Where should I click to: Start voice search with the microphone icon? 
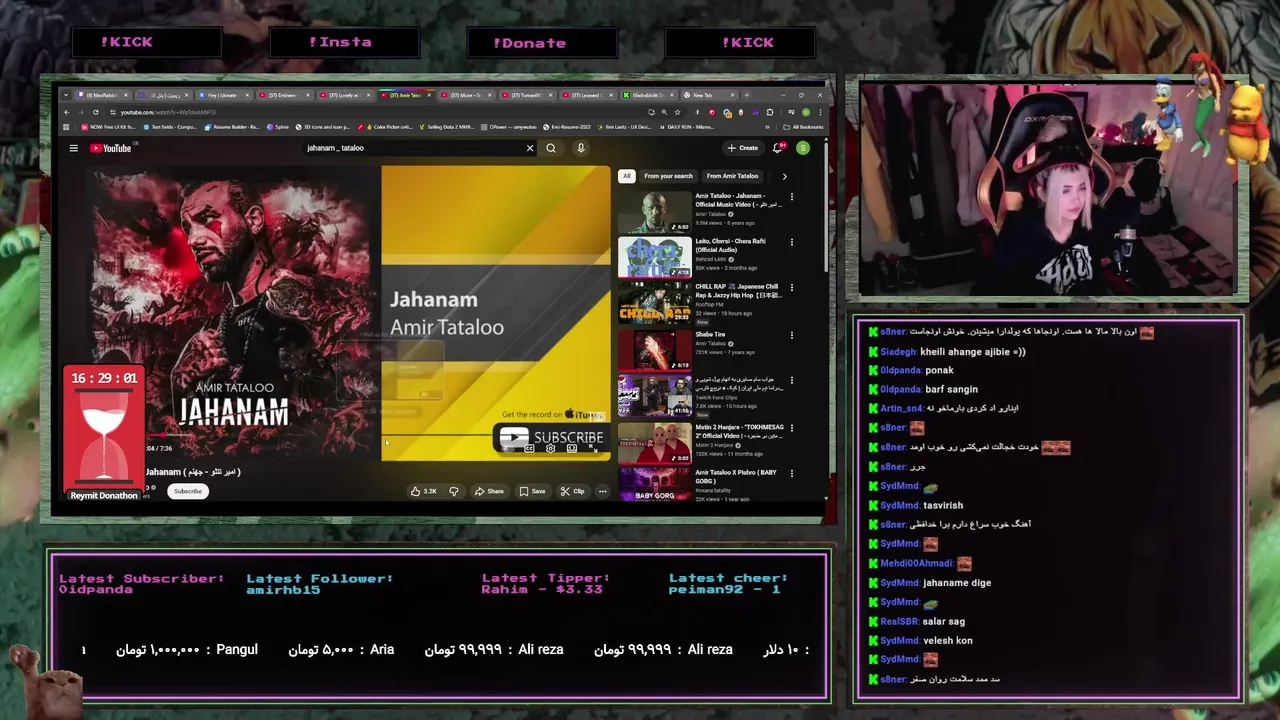[580, 148]
